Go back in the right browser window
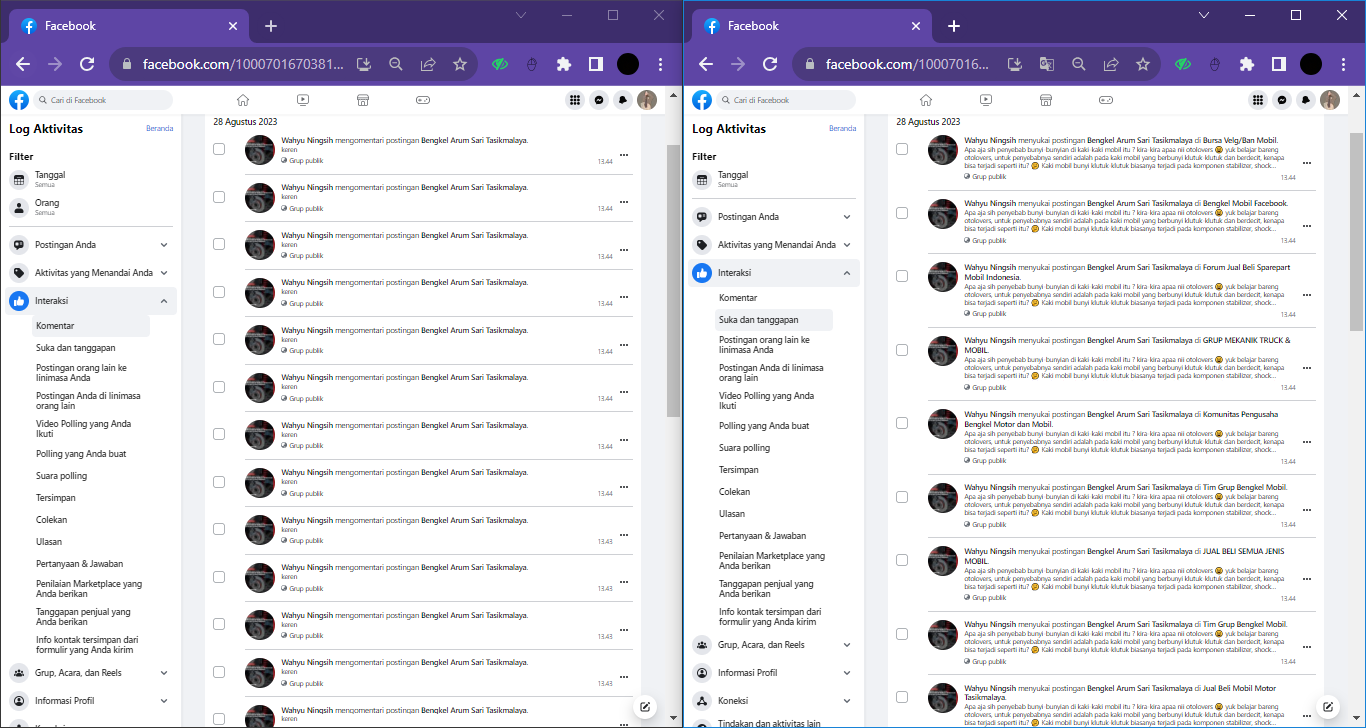 coord(706,64)
